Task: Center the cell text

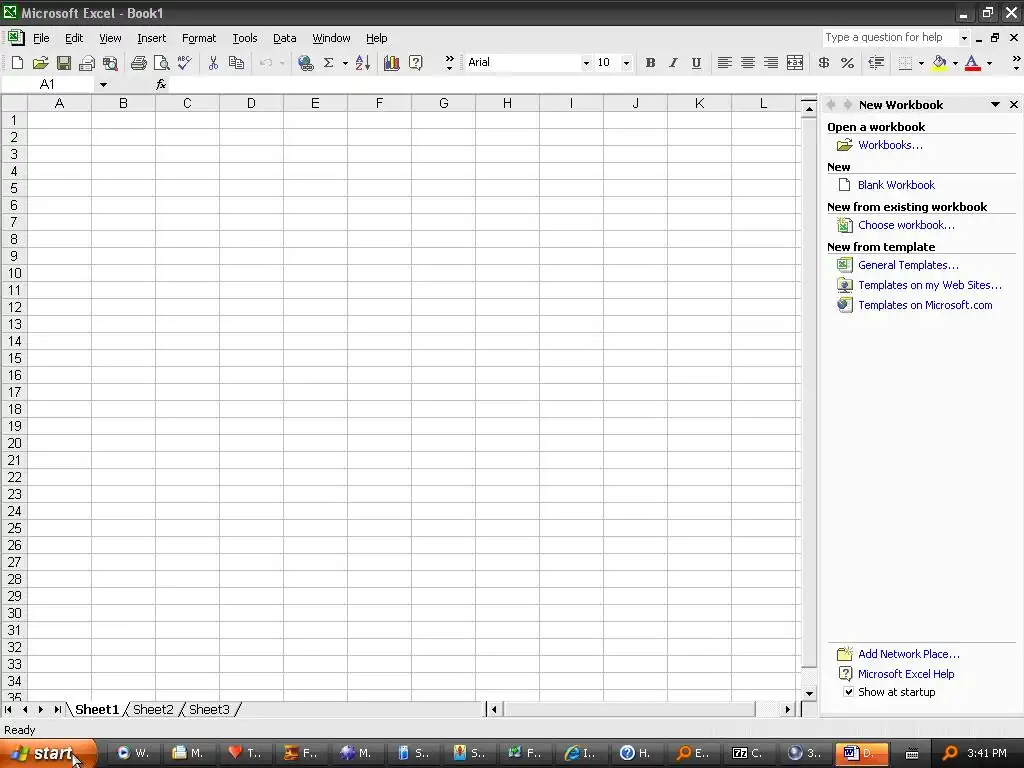Action: coord(748,63)
